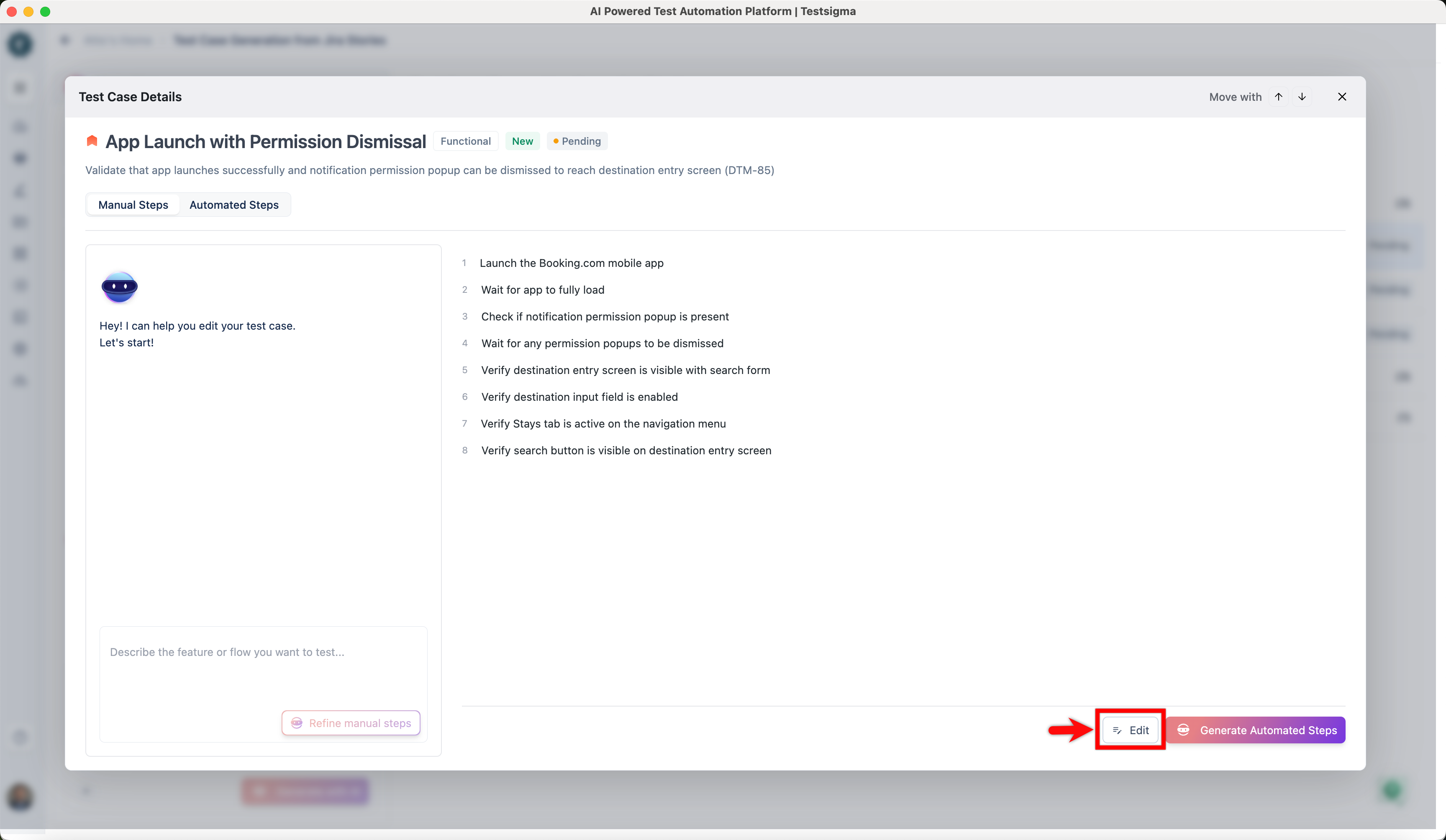Click robot icon on Generate Automated Steps
The height and width of the screenshot is (840, 1446).
point(1183,730)
